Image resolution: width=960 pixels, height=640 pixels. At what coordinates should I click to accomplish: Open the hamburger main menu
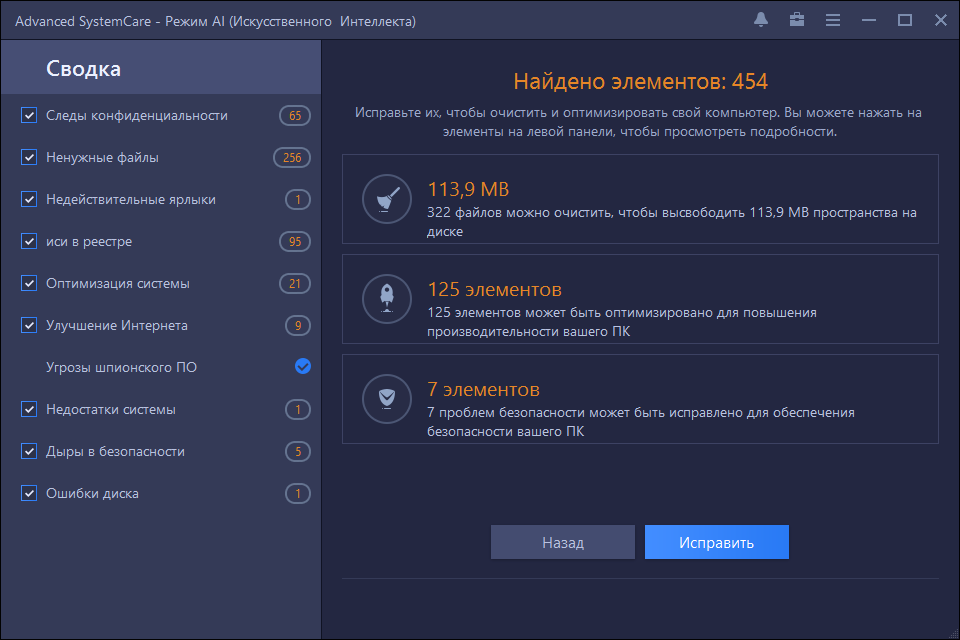tap(833, 19)
